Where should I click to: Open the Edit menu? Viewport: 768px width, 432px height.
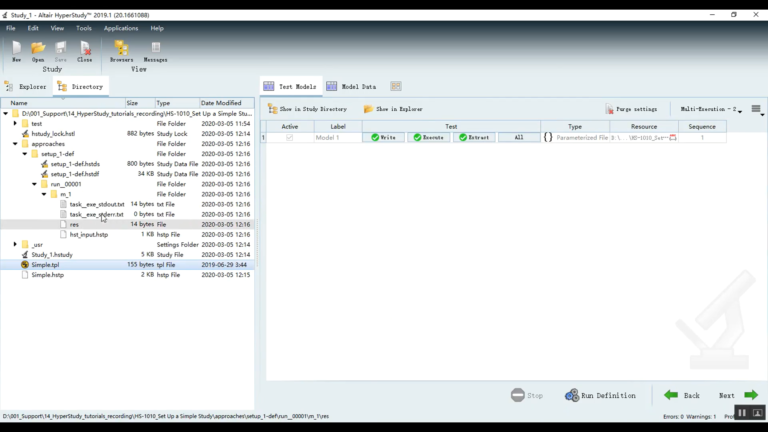pos(33,28)
